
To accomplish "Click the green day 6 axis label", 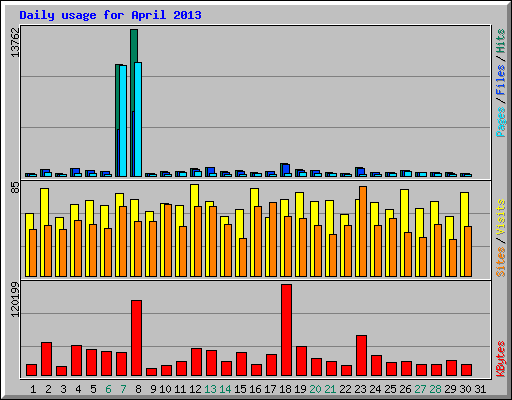I will (108, 389).
